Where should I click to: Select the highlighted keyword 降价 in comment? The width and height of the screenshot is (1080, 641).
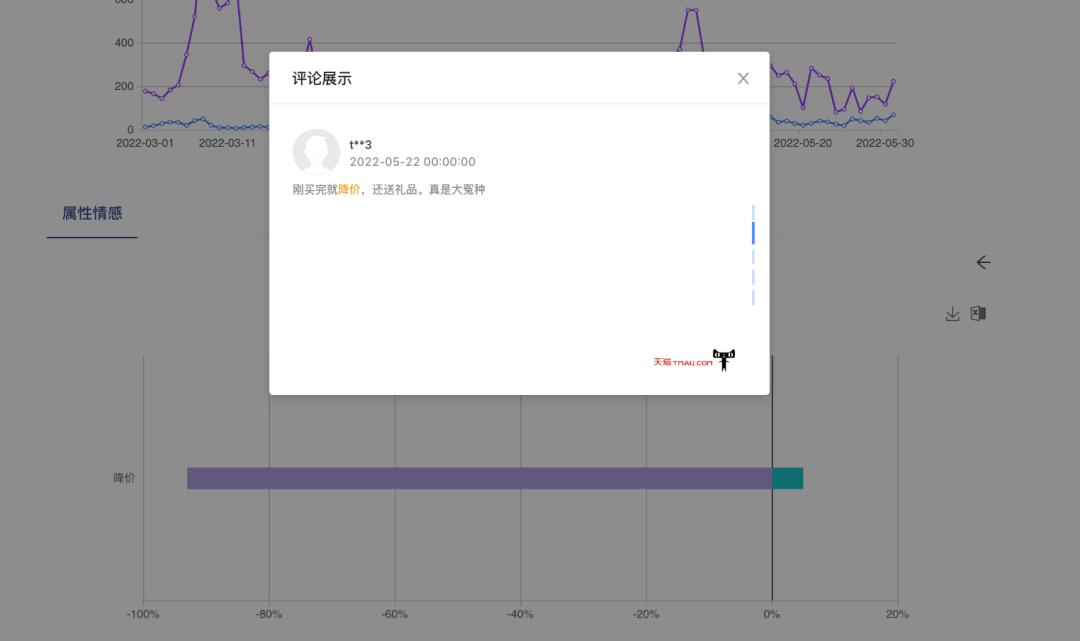[x=348, y=189]
